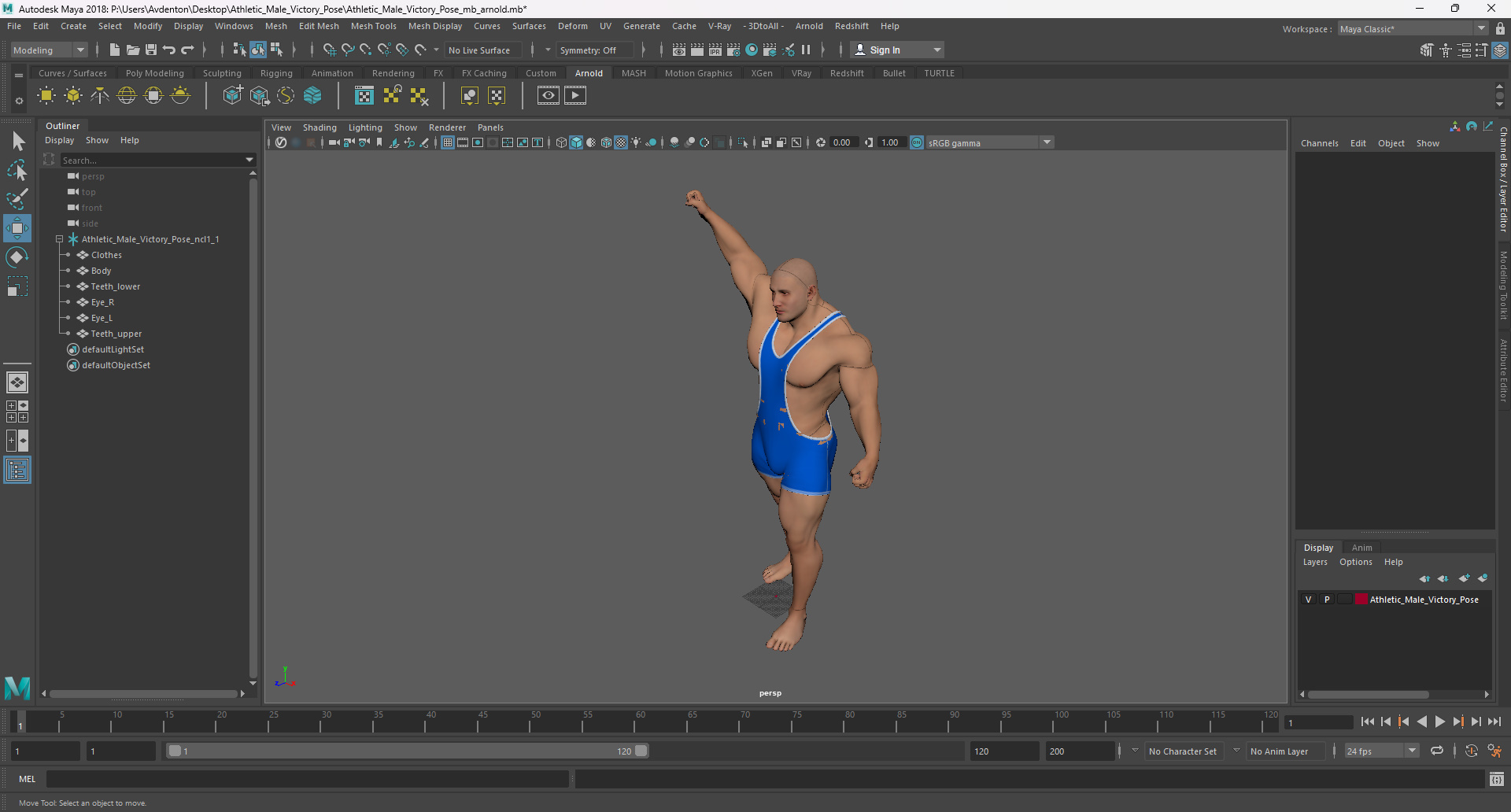The image size is (1511, 812).
Task: Activate the Rotate tool in toolbox
Action: click(17, 257)
